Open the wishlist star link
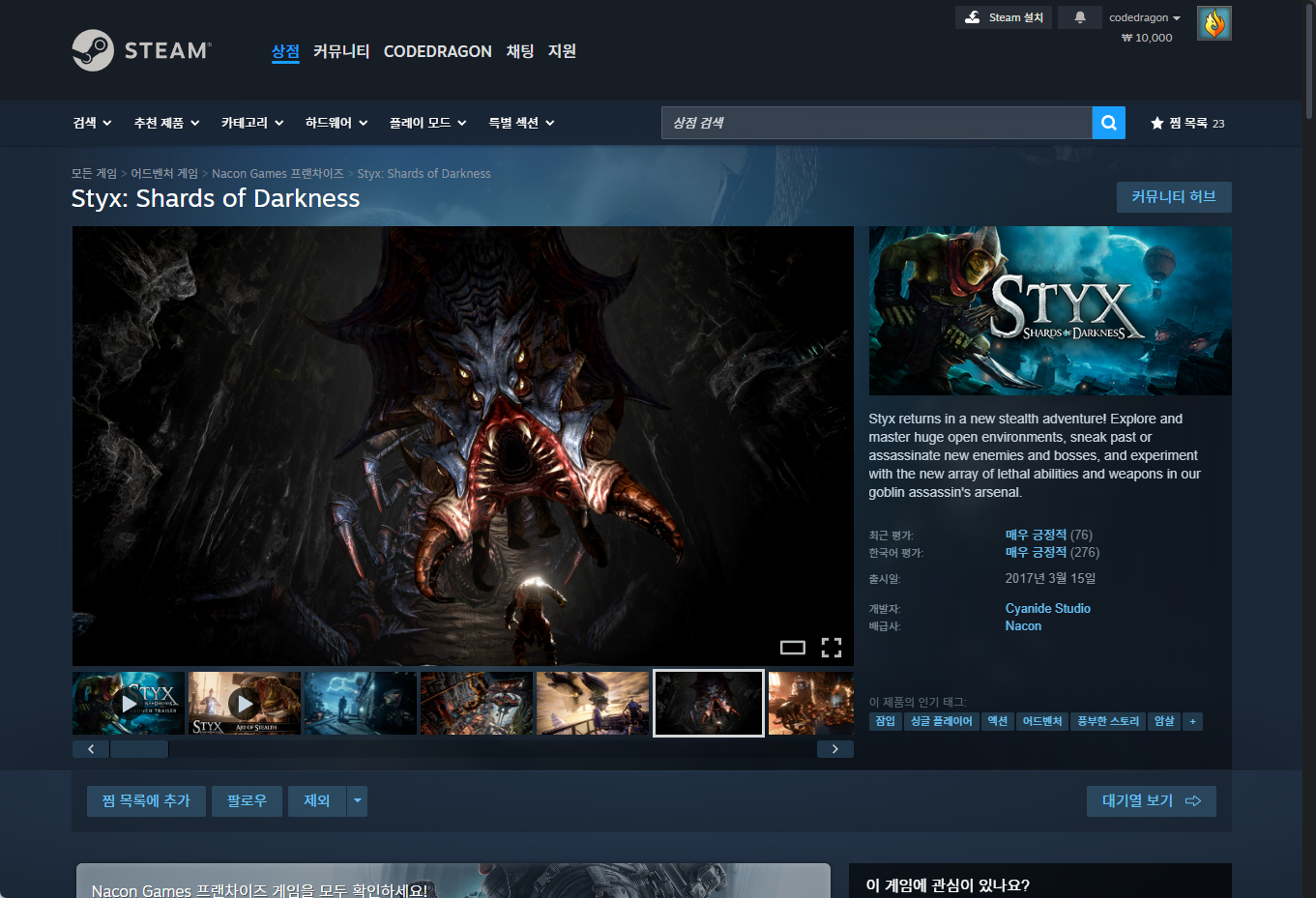This screenshot has width=1316, height=898. point(1187,123)
